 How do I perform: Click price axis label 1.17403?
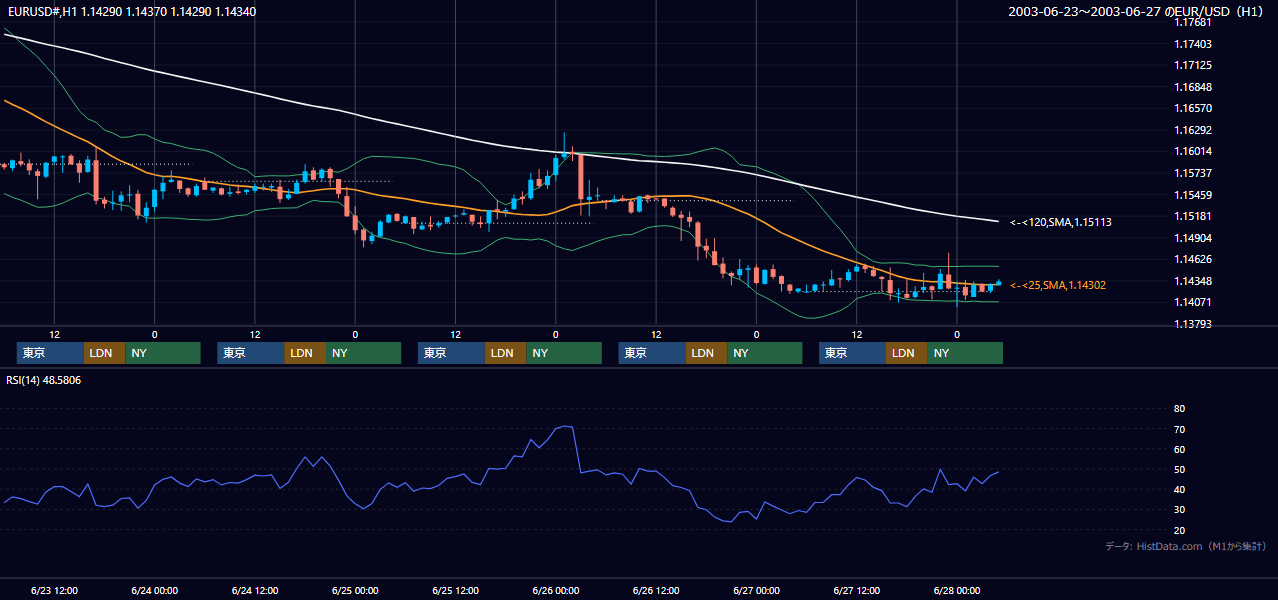(1192, 44)
